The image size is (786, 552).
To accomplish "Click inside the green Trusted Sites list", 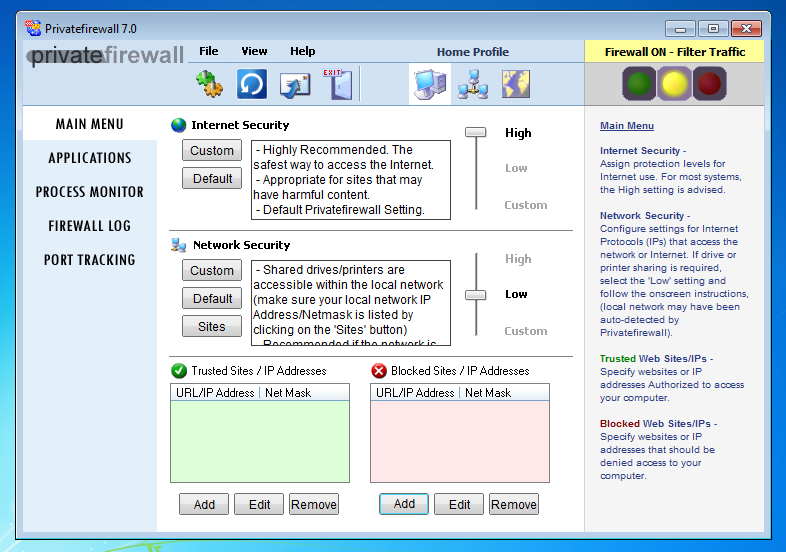I will 260,441.
